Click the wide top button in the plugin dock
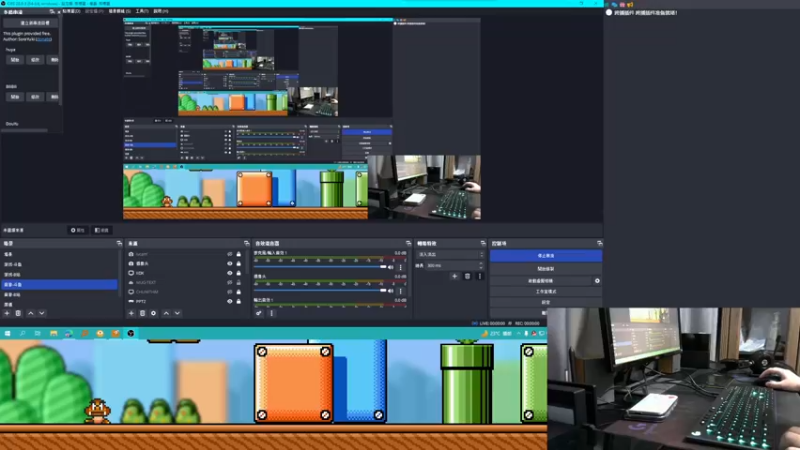Image resolution: width=800 pixels, height=450 pixels. (30, 23)
